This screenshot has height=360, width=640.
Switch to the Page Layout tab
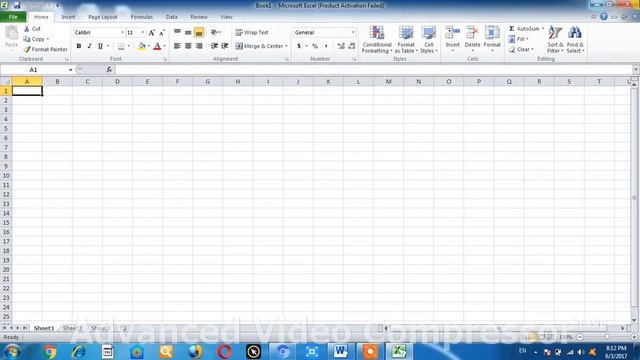(x=102, y=17)
